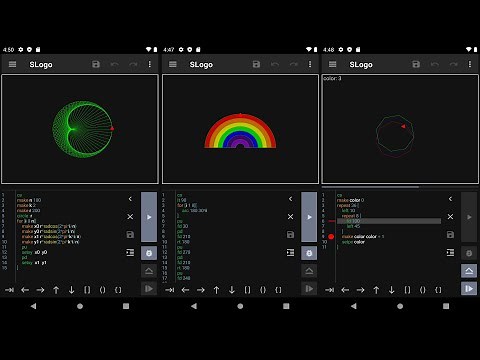Image resolution: width=480 pixels, height=360 pixels.
Task: Save the file from green spiral screen's top bar
Action: (96, 64)
